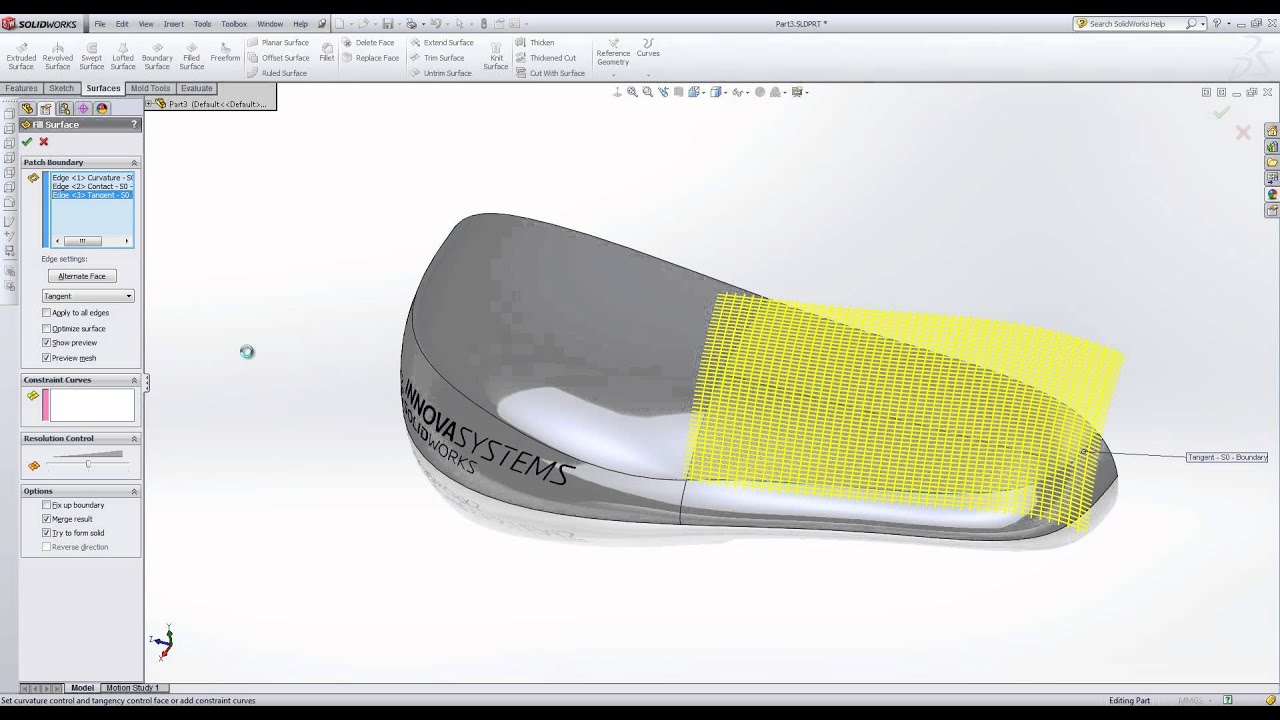Screen dimensions: 1280x720
Task: Open the Boundary Surface tool
Action: click(157, 55)
